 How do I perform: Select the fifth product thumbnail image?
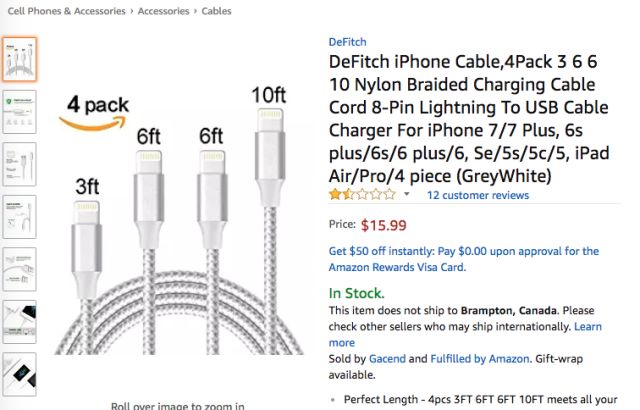[19, 269]
